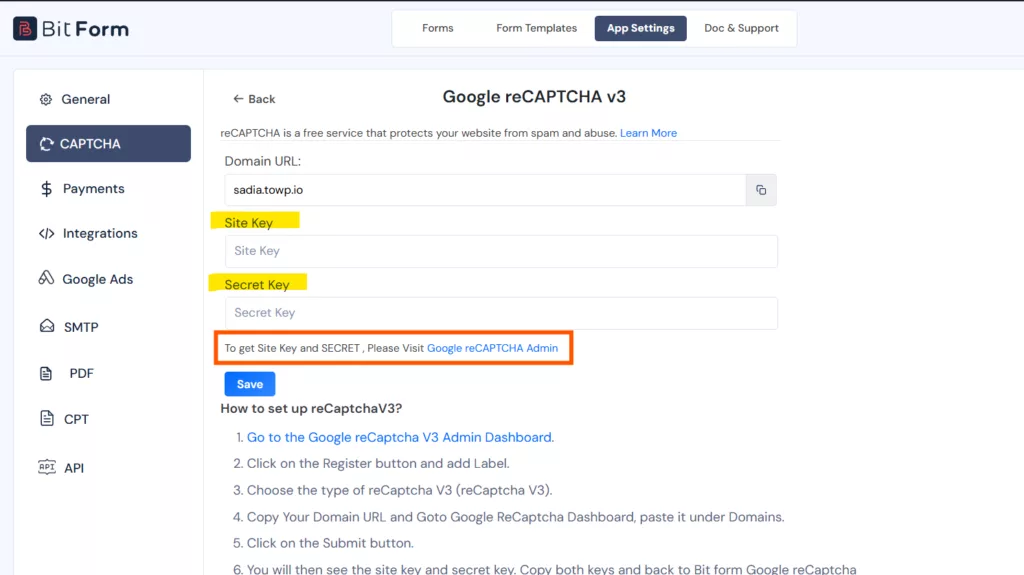Click the Google reCAPTCHA v3 heading
Screen dimensions: 1024x575
coord(534,97)
